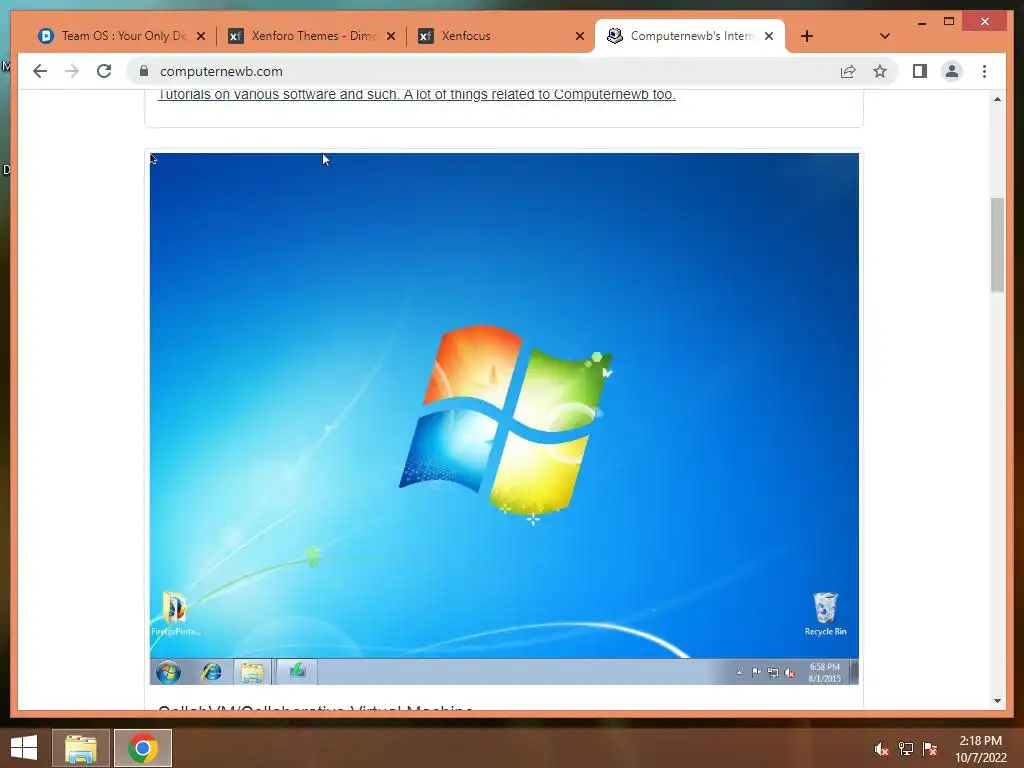This screenshot has height=768, width=1024.
Task: Open Chrome three-dot menu
Action: (x=984, y=71)
